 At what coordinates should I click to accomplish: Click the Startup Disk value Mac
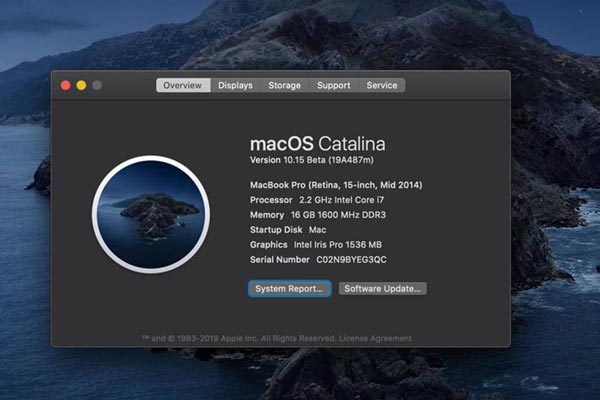317,230
